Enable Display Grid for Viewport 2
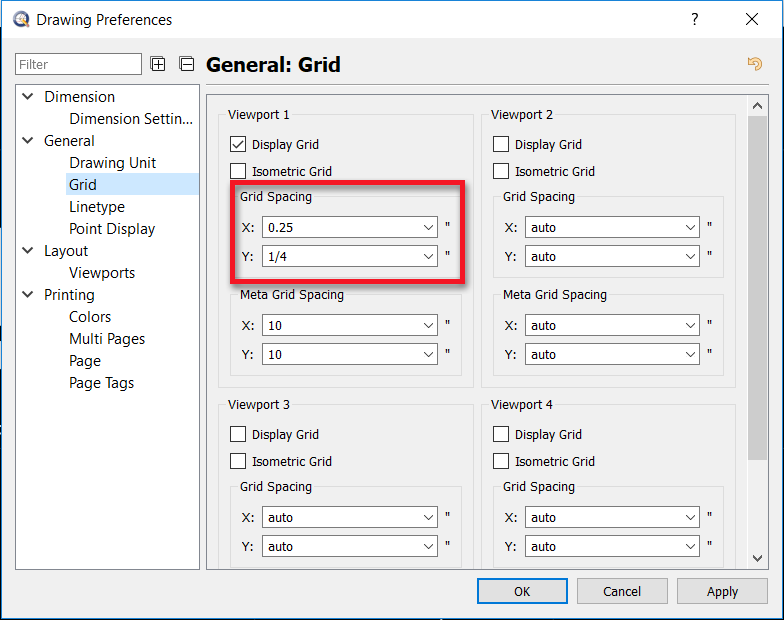Viewport: 784px width, 620px height. 501,145
